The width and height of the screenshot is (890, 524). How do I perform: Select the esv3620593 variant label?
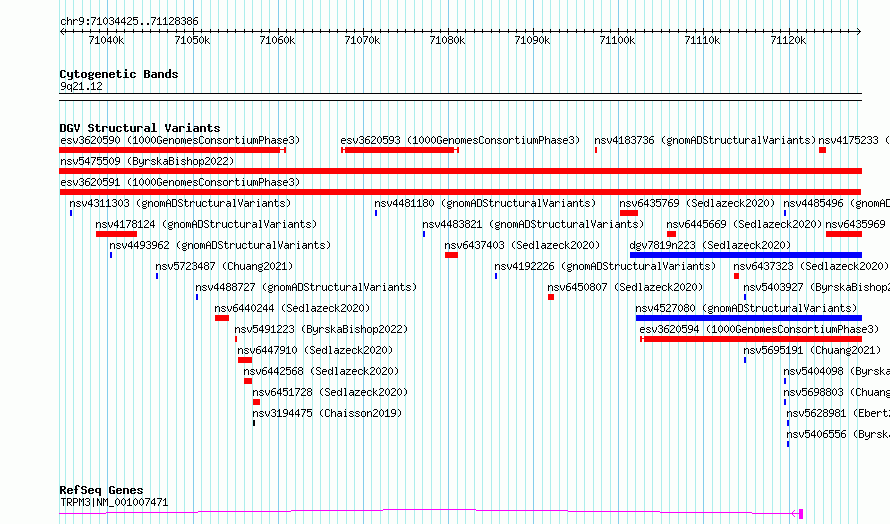(x=460, y=140)
